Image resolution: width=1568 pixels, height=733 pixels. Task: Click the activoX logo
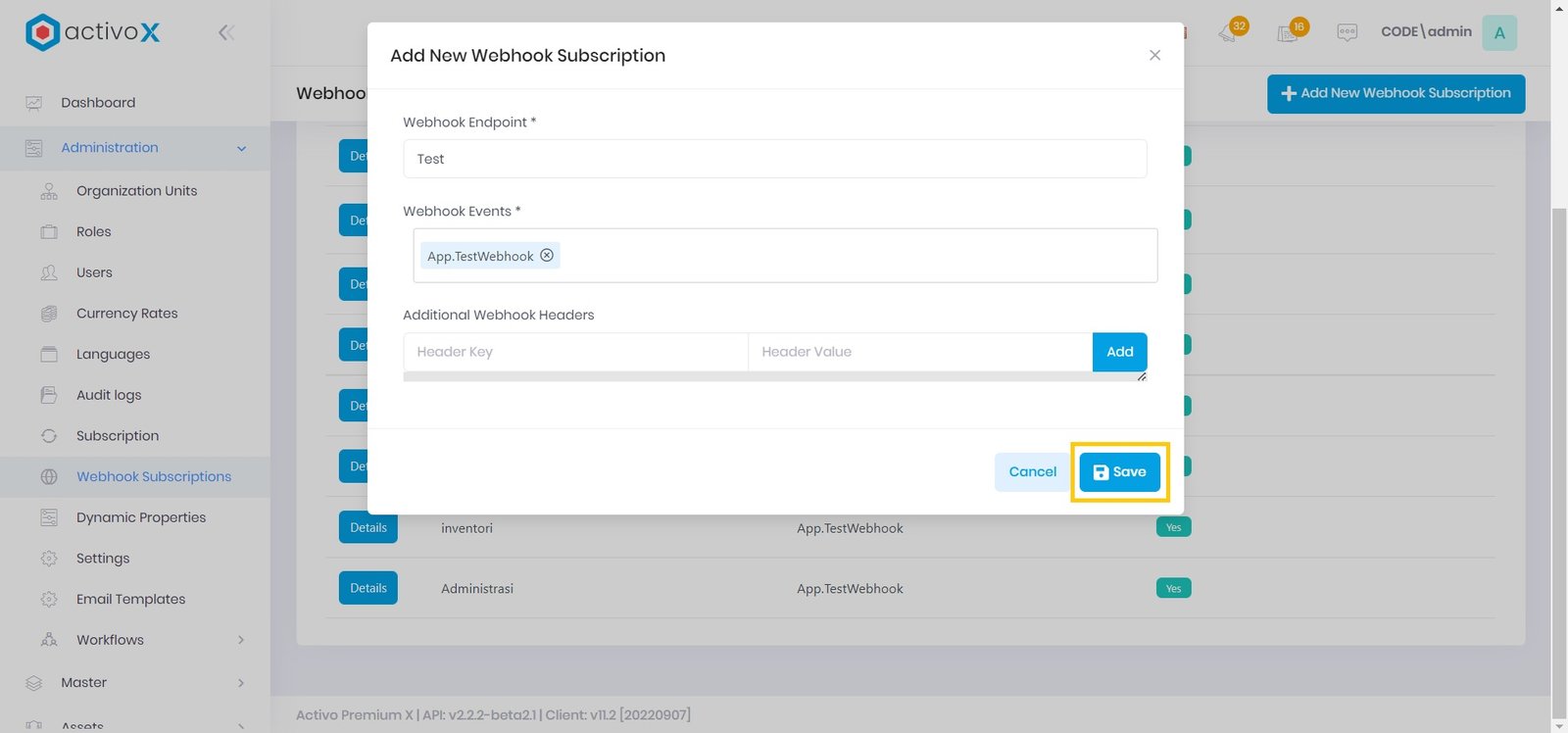[x=92, y=32]
